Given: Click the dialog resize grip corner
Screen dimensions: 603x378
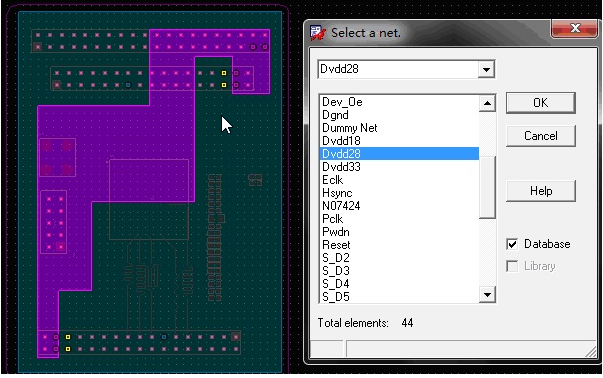Looking at the screenshot, I should 591,351.
